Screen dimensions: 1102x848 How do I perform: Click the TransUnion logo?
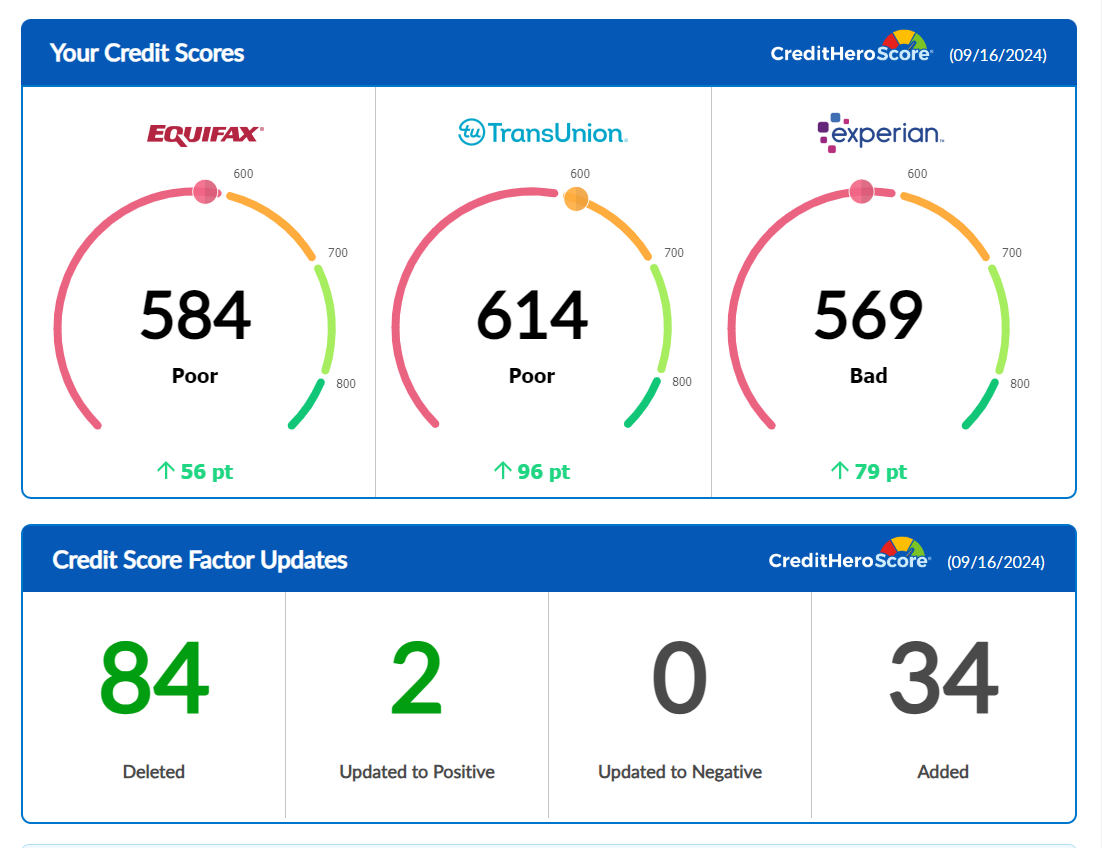tap(543, 132)
